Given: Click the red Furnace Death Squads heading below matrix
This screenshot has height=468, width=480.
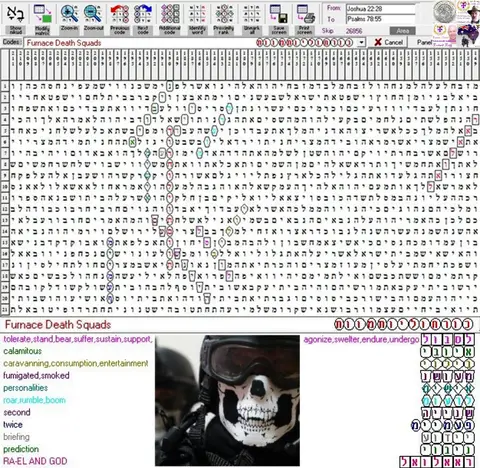Looking at the screenshot, I should click(58, 325).
